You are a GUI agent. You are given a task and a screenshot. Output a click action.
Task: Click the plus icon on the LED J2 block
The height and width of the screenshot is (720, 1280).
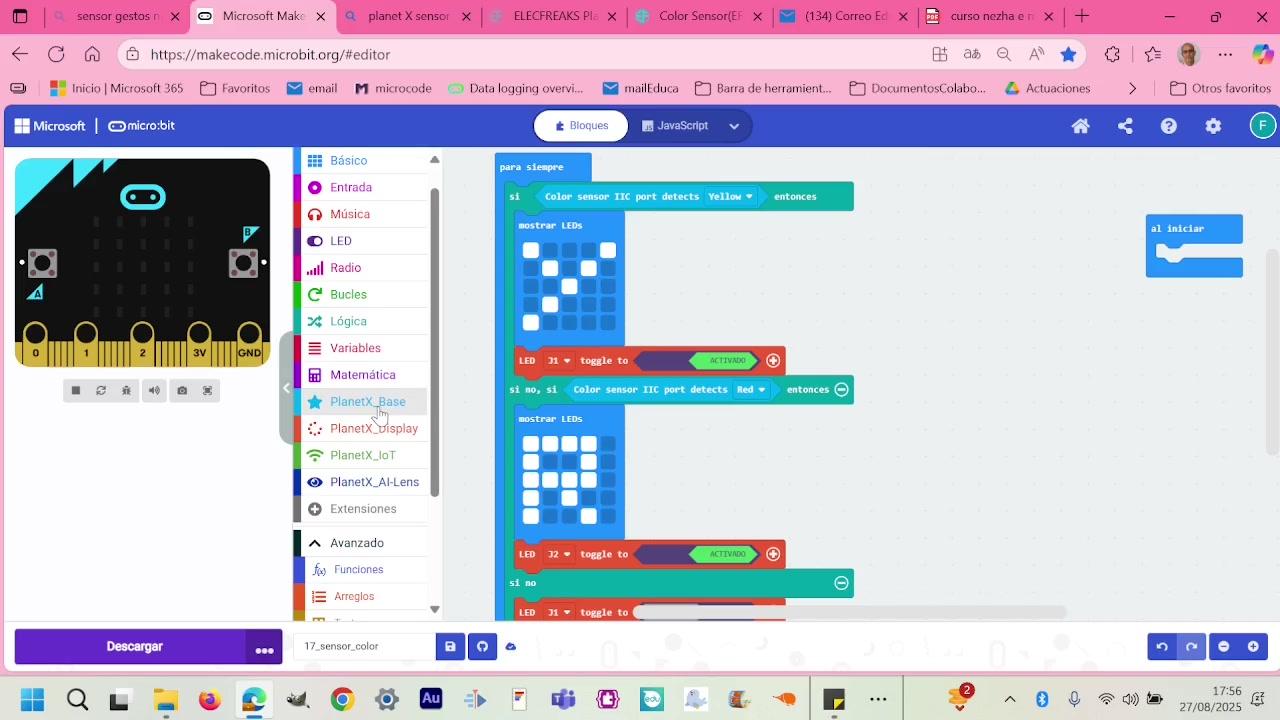click(x=773, y=554)
